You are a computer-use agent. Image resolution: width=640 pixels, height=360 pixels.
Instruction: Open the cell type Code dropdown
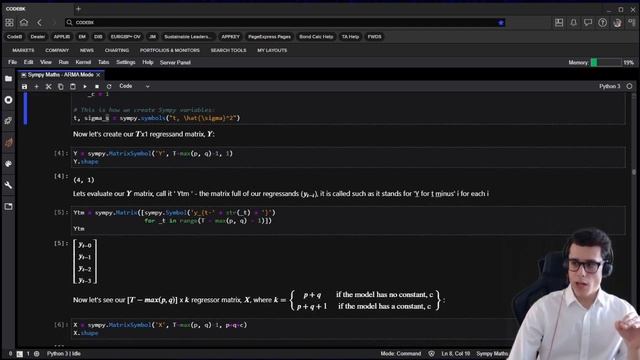pos(134,86)
